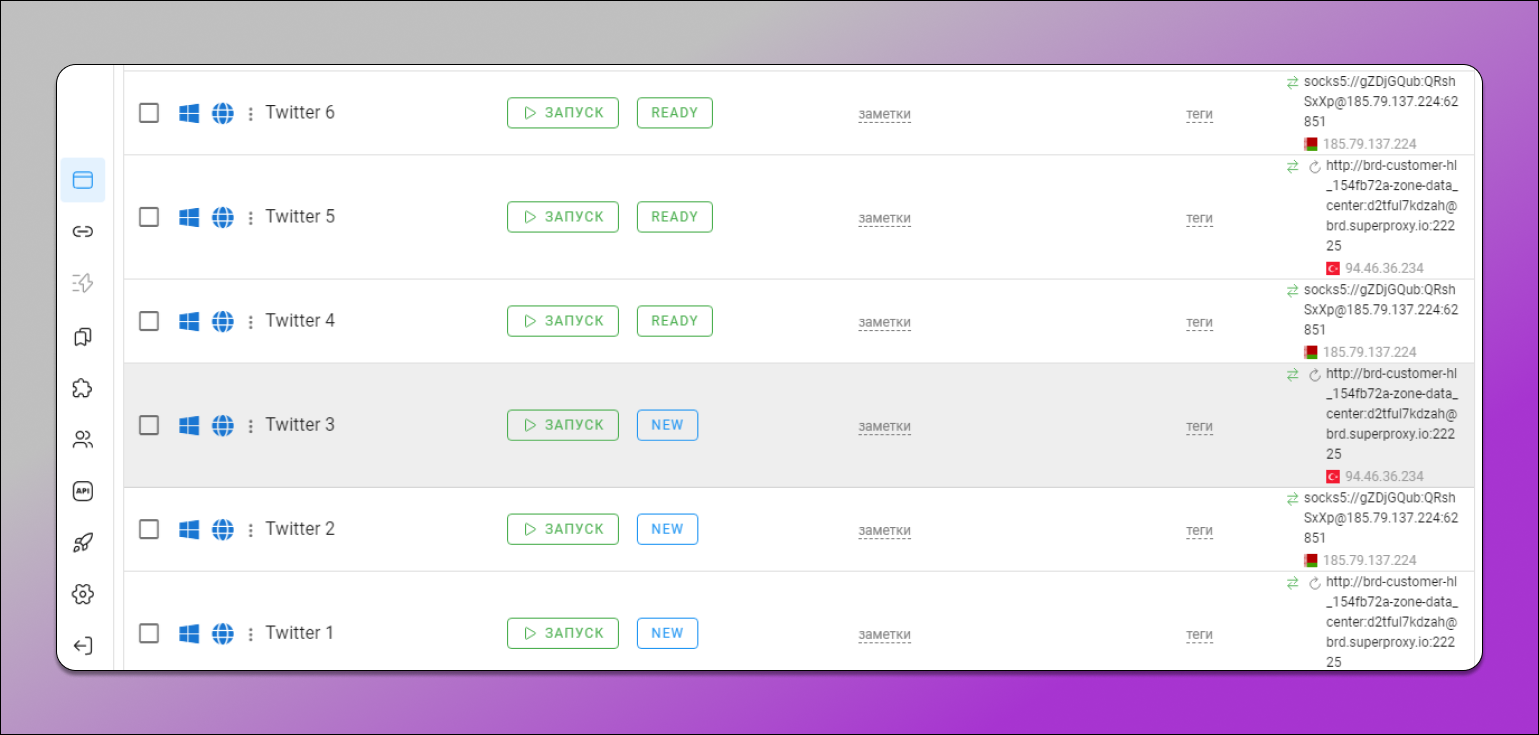This screenshot has width=1539, height=735.
Task: Refresh the proxy IP for Twitter 5
Action: (x=1315, y=167)
